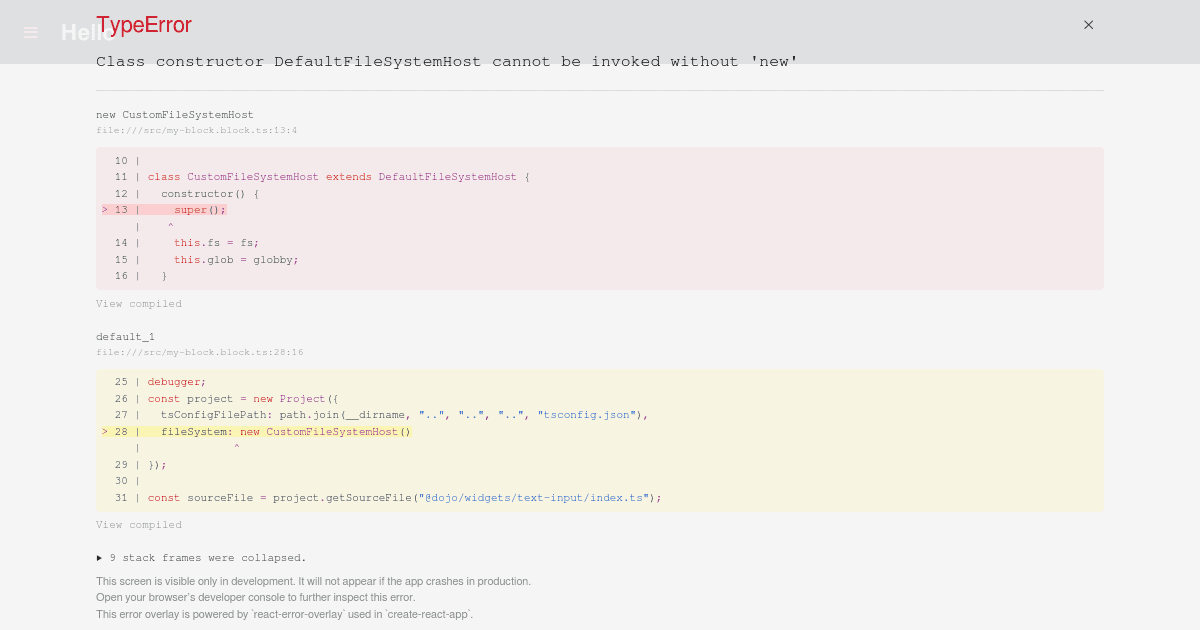Select the TypeError heading
Screen dimensions: 1200x630
pos(143,25)
